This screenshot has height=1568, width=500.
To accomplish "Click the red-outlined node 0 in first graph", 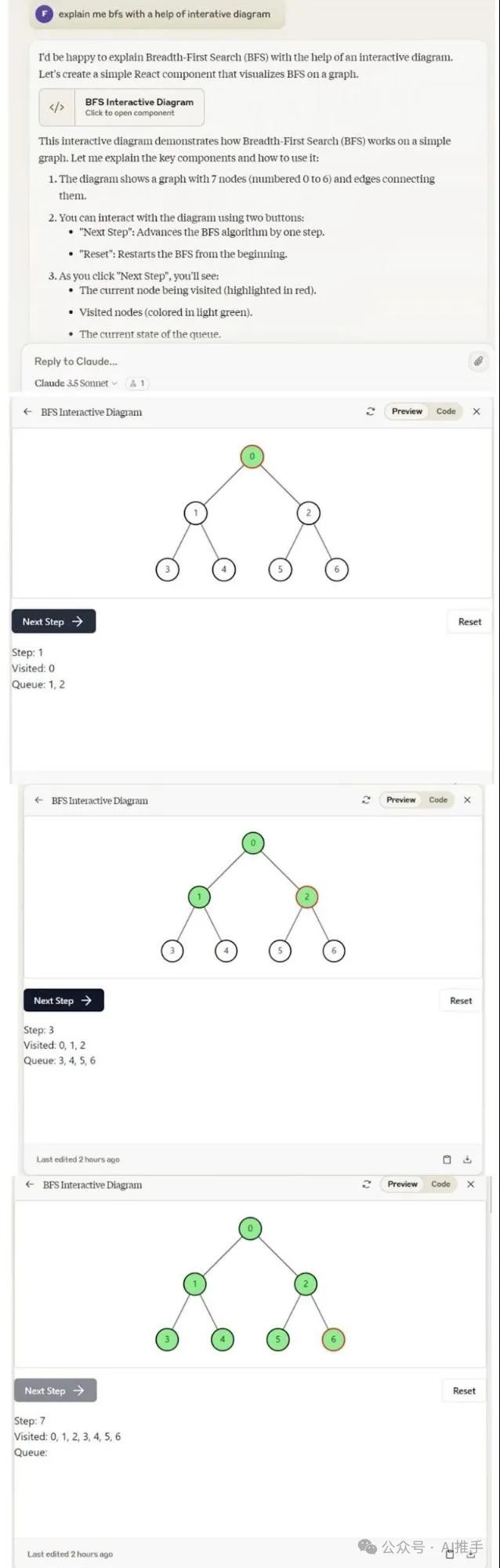I will pos(252,457).
